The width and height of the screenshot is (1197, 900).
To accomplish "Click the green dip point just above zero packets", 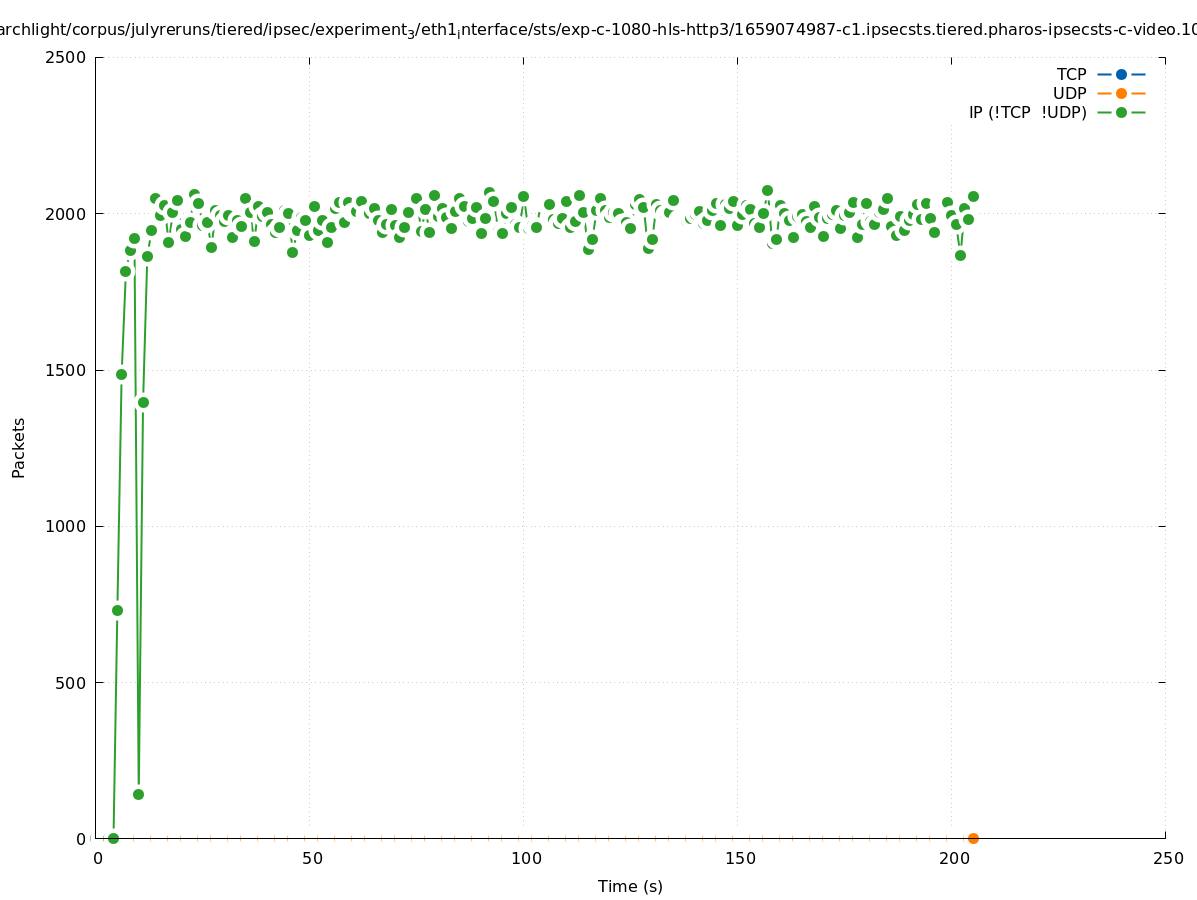I will coord(138,794).
